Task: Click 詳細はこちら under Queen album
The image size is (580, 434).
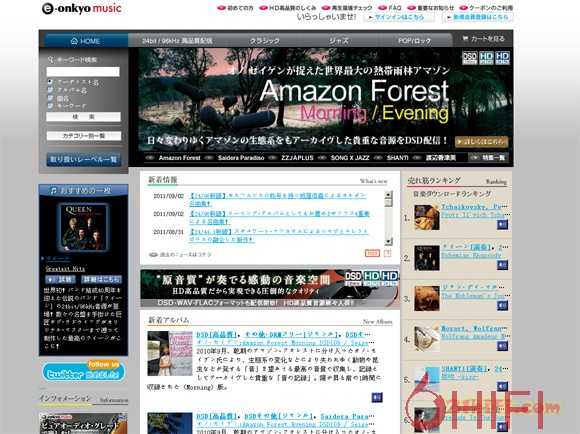Action: click(101, 279)
